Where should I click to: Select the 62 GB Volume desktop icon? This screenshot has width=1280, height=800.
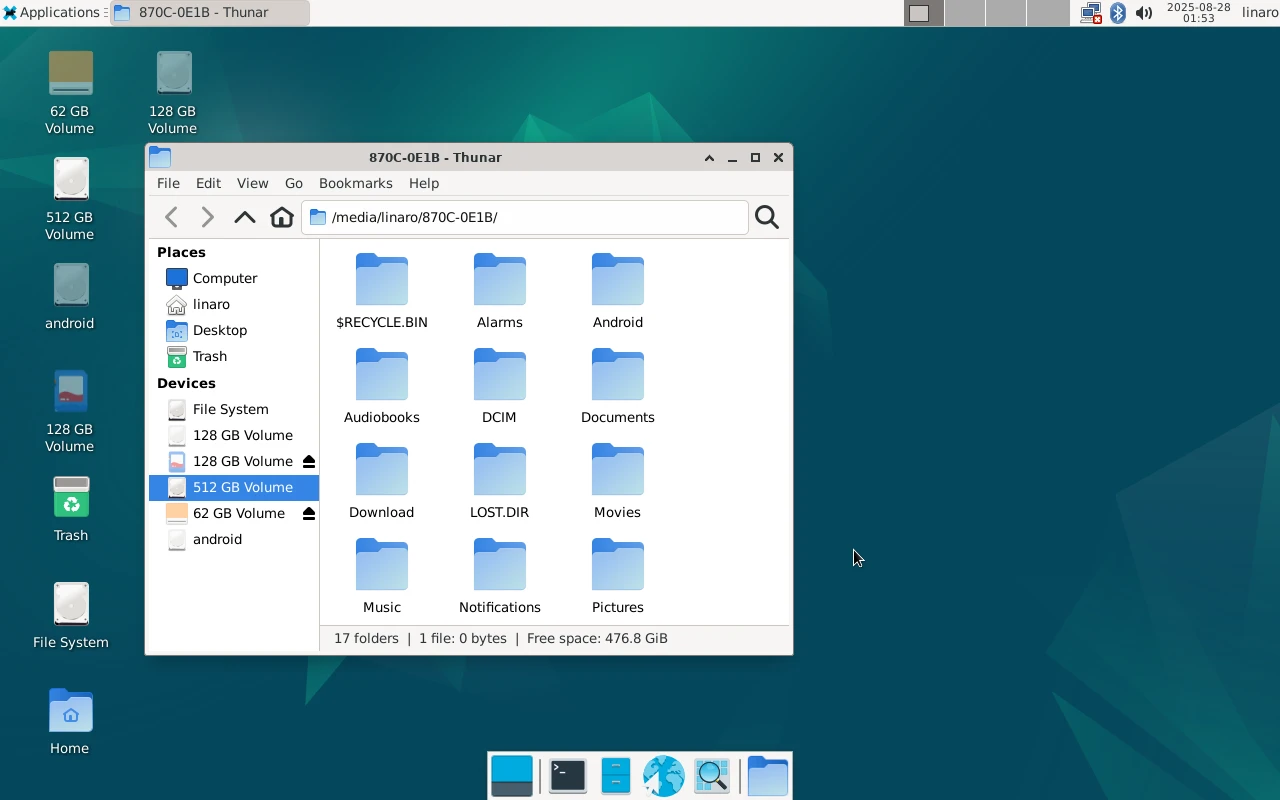[70, 93]
